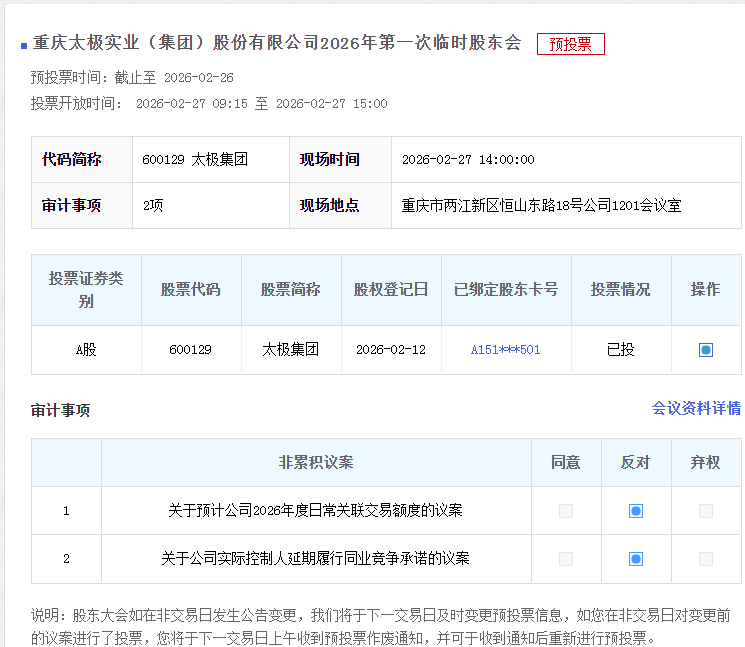Image resolution: width=745 pixels, height=647 pixels.
Task: Click the 弃权 column header
Action: [706, 463]
